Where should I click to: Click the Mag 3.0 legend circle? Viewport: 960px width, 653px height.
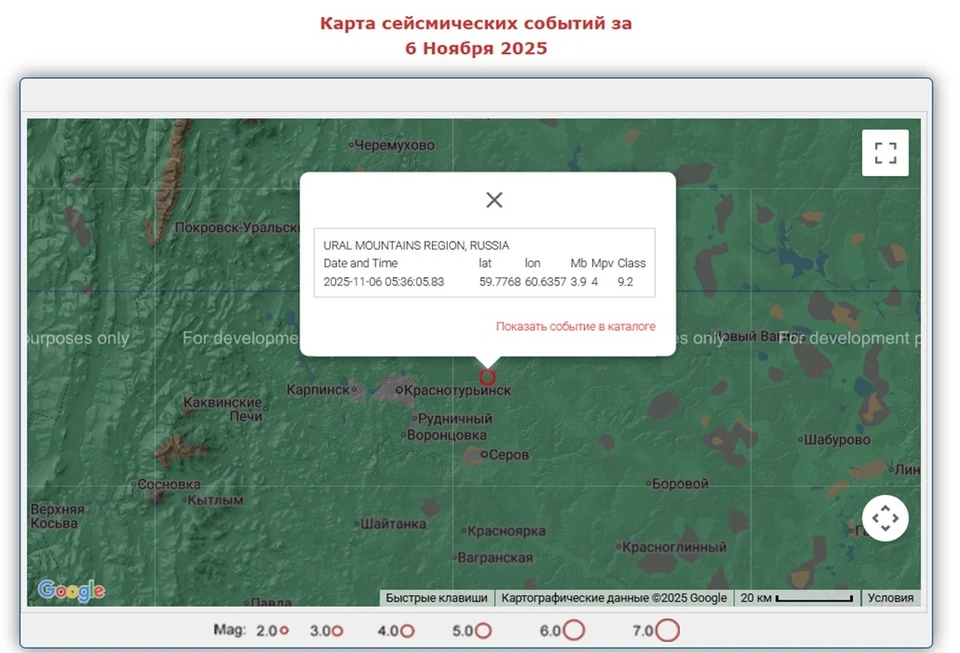[337, 631]
